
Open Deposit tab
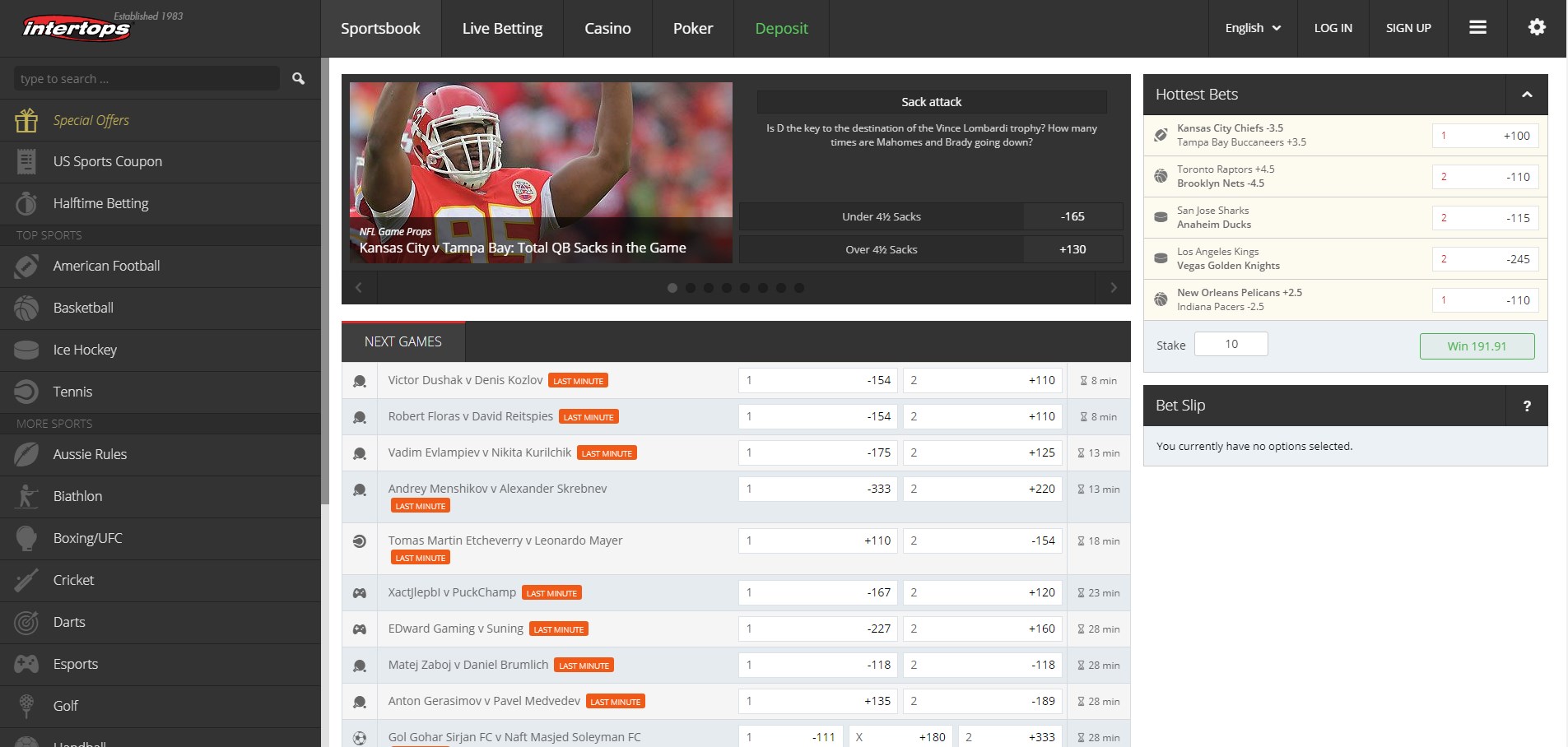[781, 28]
